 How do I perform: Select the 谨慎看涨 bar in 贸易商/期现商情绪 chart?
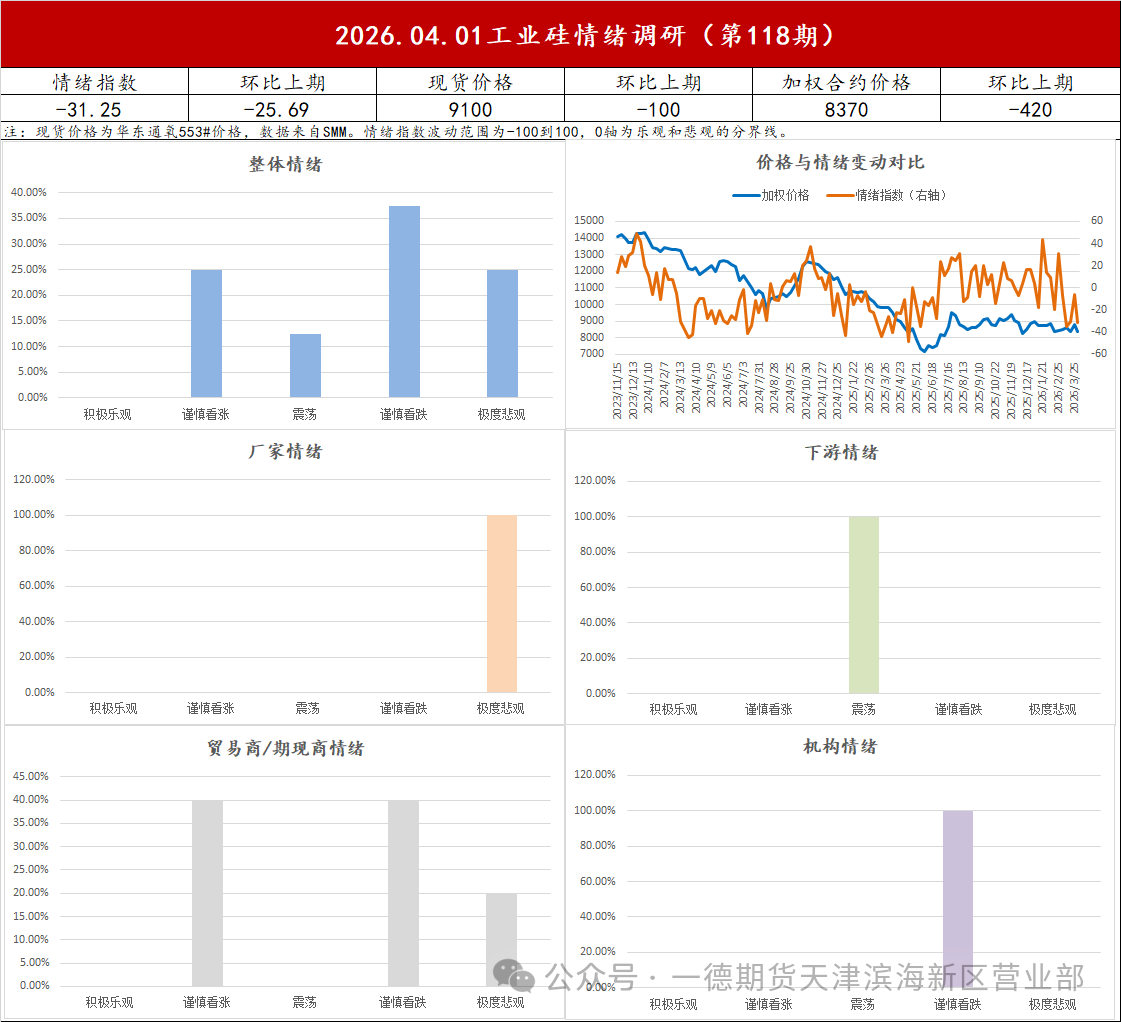pos(208,892)
